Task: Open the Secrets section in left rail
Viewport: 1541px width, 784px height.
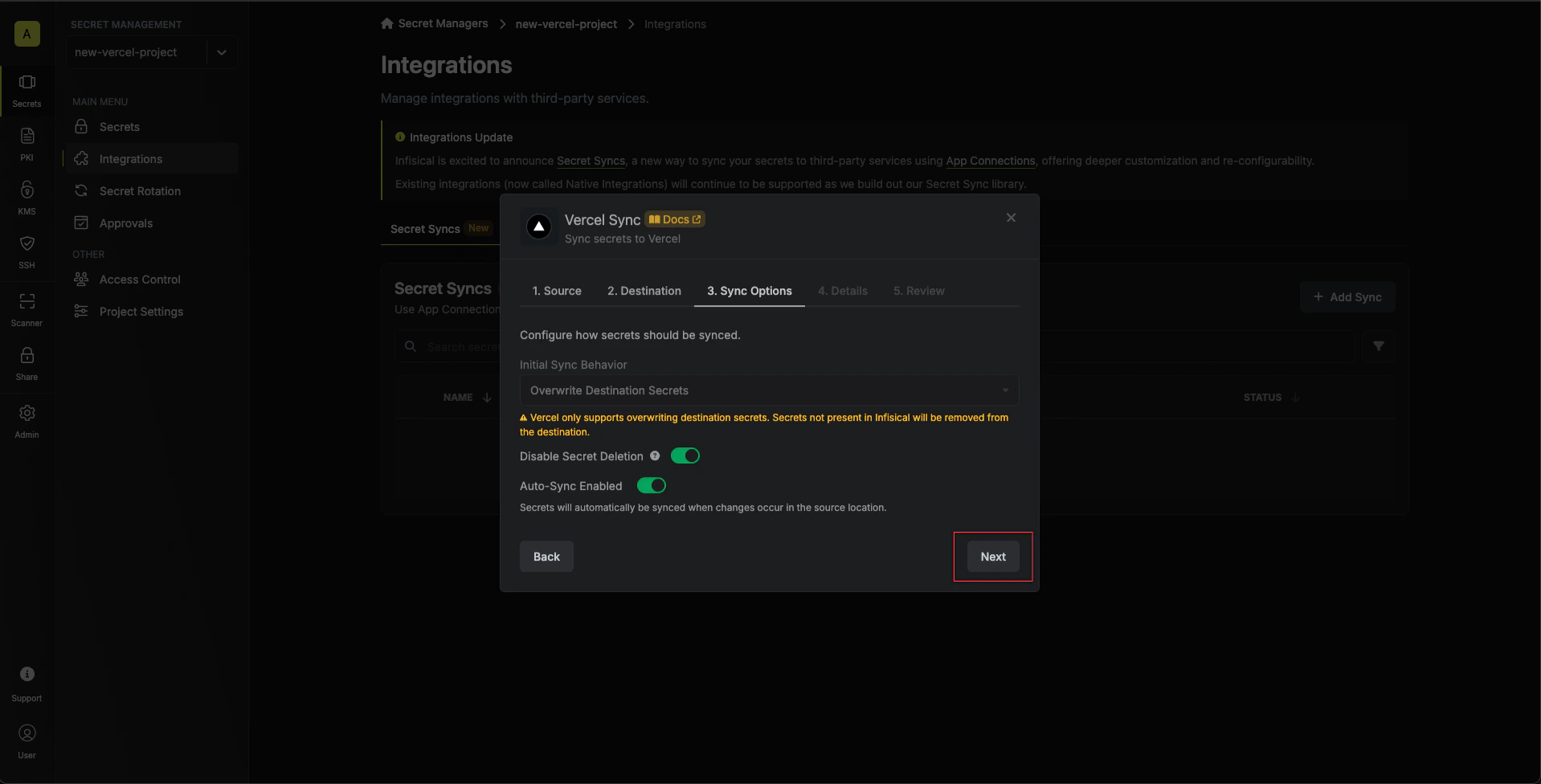Action: tap(27, 91)
